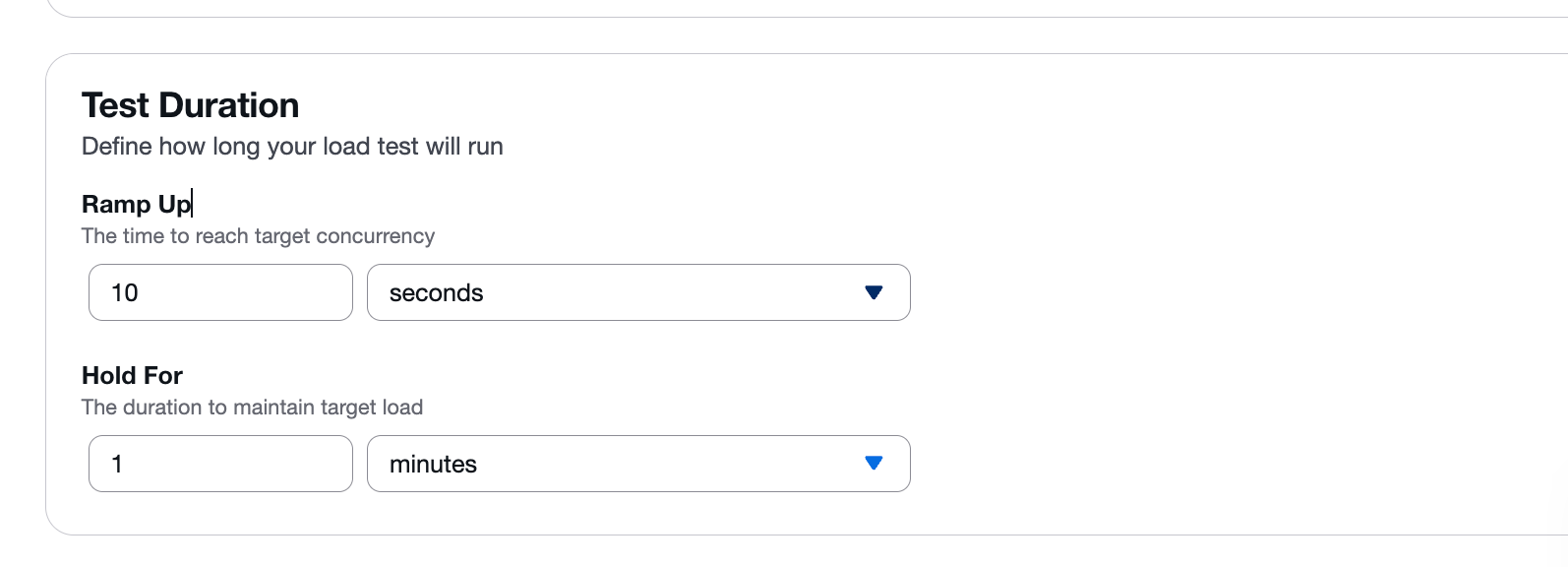Click the Hold For field label
The height and width of the screenshot is (567, 1568).
click(x=132, y=375)
